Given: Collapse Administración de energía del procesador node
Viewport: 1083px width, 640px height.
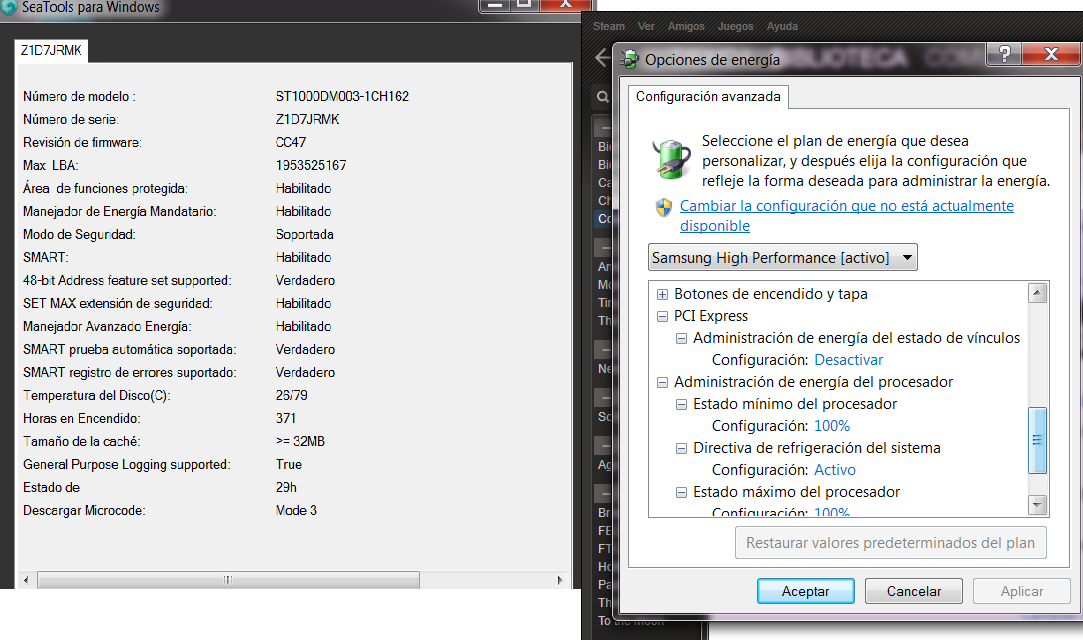Looking at the screenshot, I should pyautogui.click(x=662, y=382).
